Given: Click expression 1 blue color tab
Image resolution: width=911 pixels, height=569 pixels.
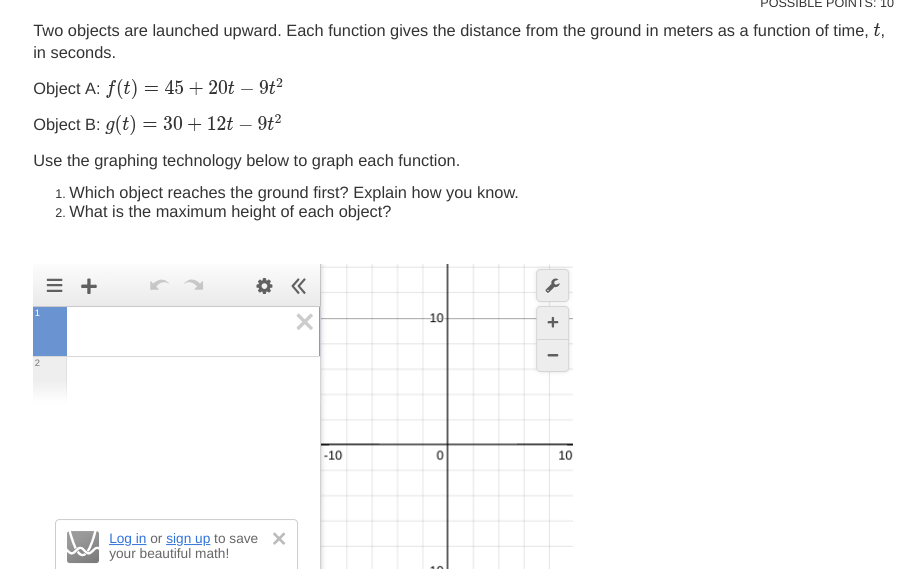Looking at the screenshot, I should coord(50,331).
